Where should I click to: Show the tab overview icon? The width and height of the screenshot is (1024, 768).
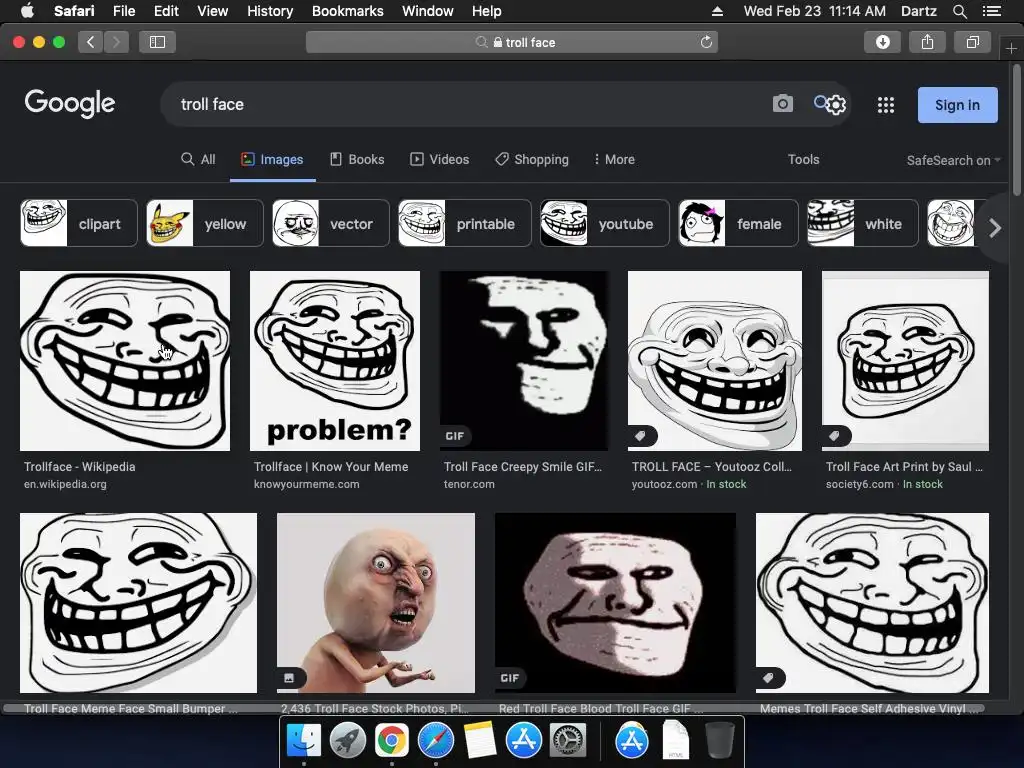(x=972, y=42)
